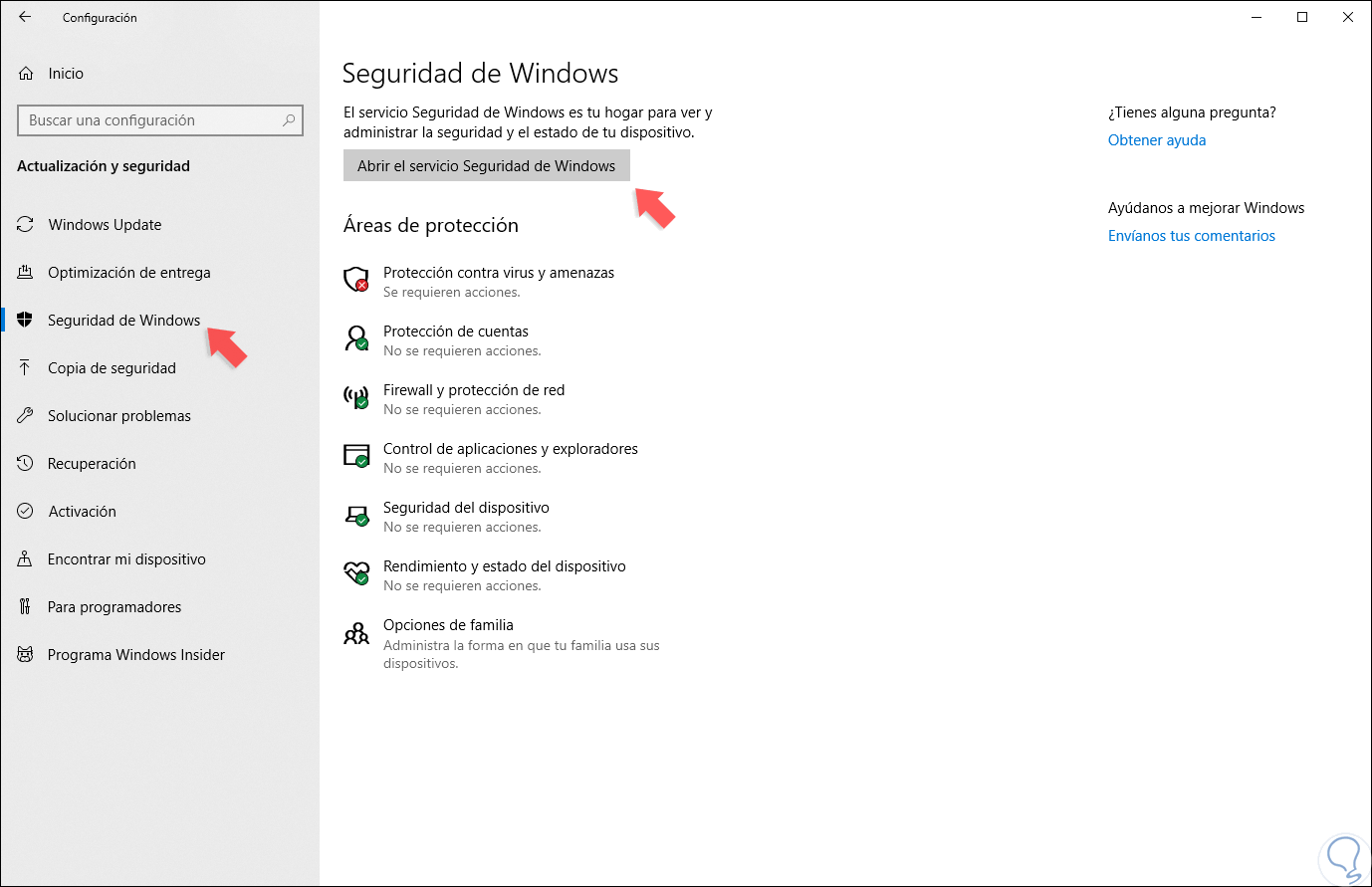Click the Encontrar mi dispositivo icon
Viewport: 1372px width, 887px height.
(x=25, y=559)
